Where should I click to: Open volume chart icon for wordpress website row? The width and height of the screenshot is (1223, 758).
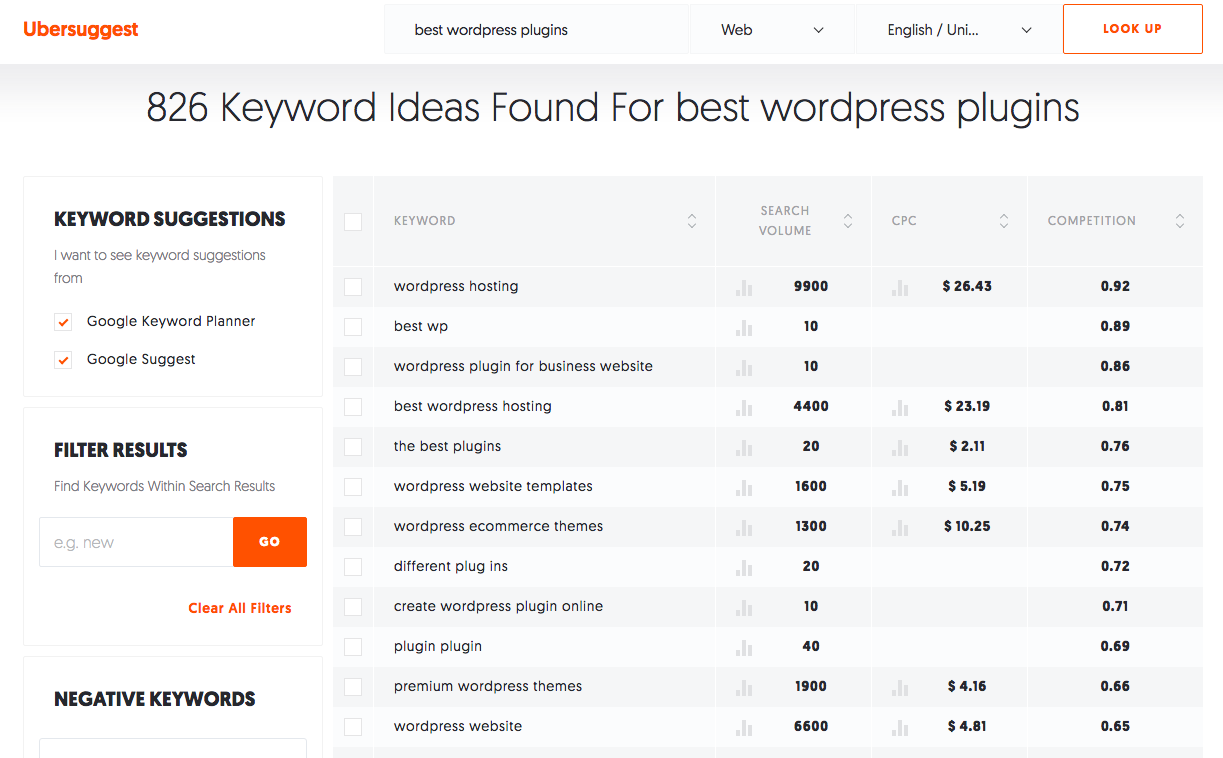744,727
